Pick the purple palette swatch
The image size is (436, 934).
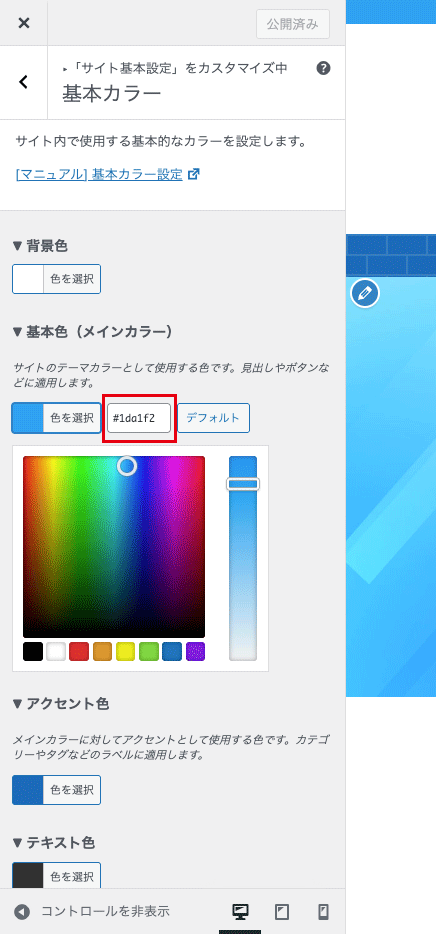click(x=195, y=651)
